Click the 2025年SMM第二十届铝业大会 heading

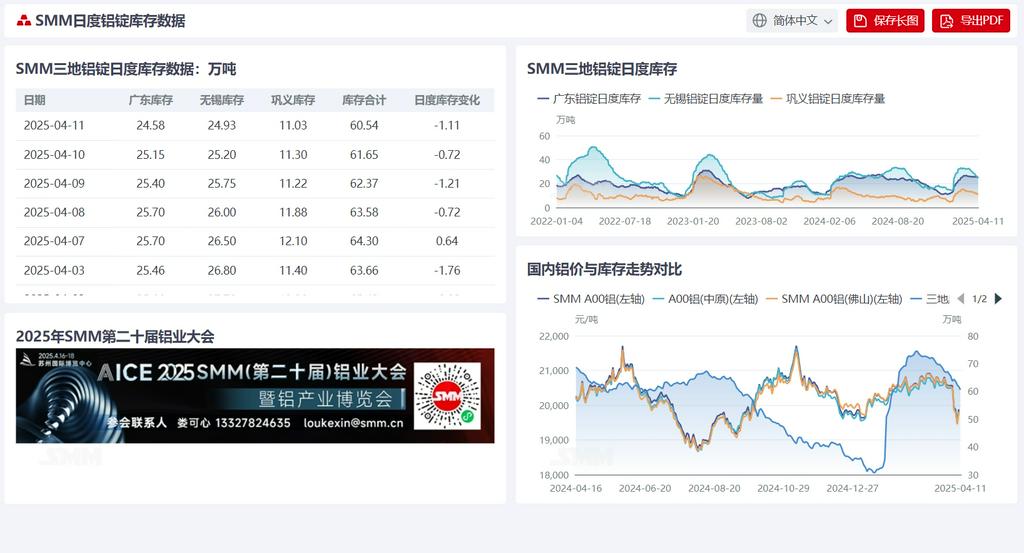[x=115, y=337]
